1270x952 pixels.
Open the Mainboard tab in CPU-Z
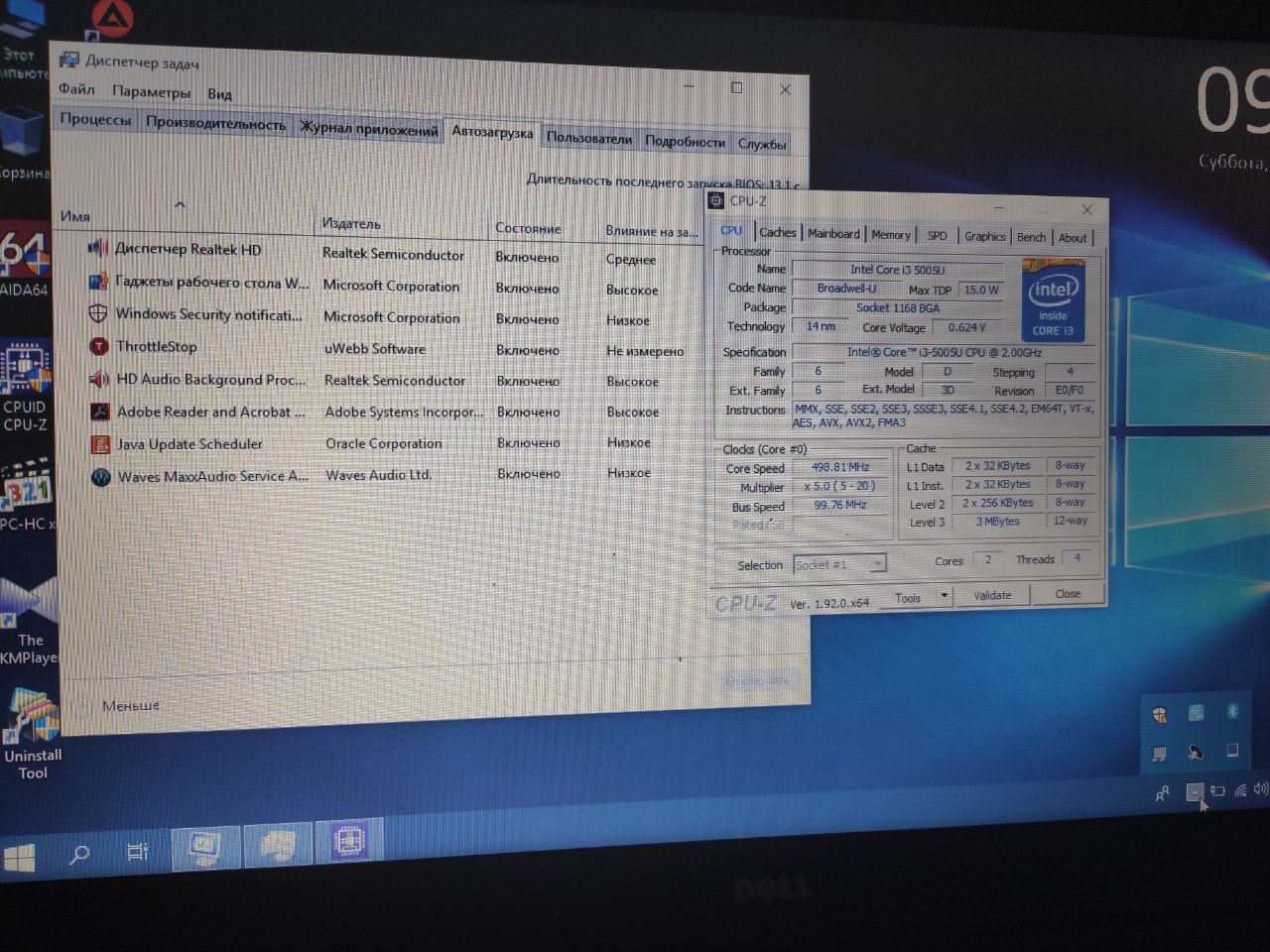[833, 234]
